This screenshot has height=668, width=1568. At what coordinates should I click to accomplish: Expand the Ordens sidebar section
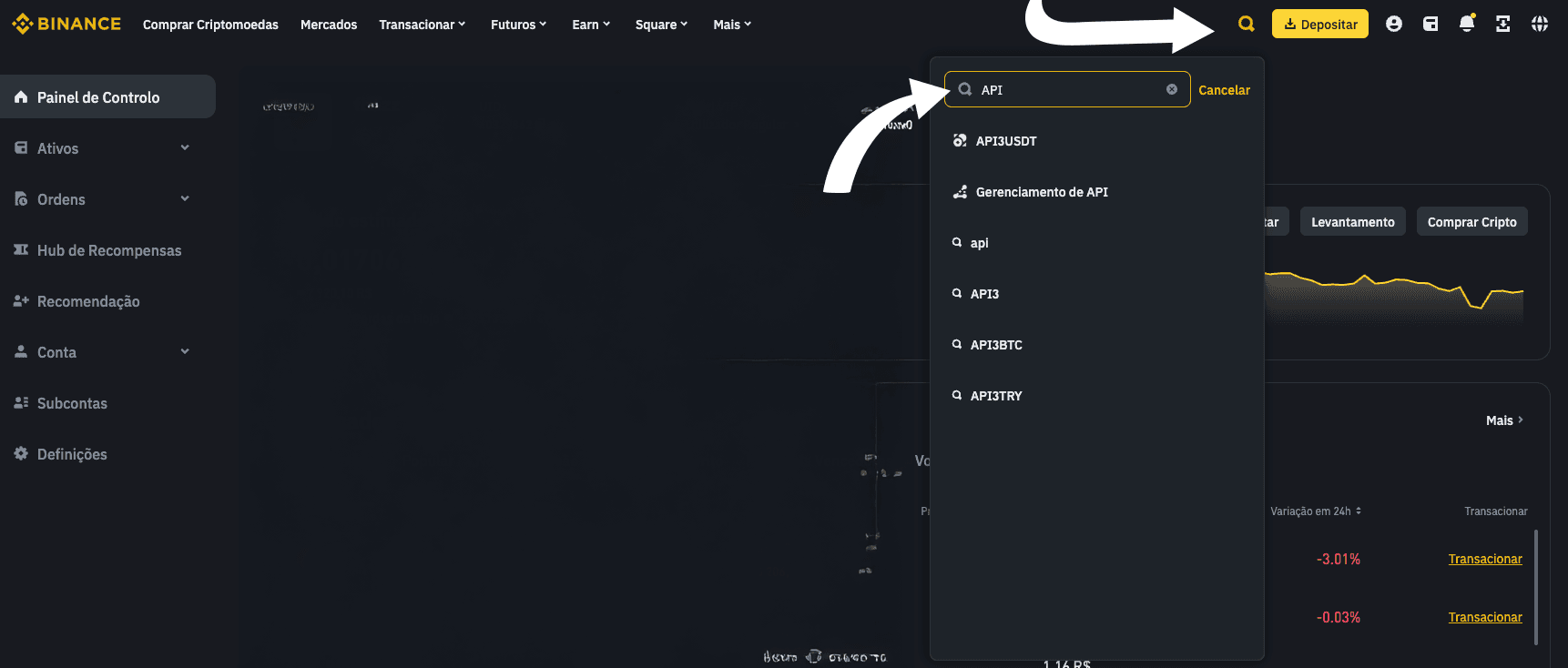[x=185, y=198]
